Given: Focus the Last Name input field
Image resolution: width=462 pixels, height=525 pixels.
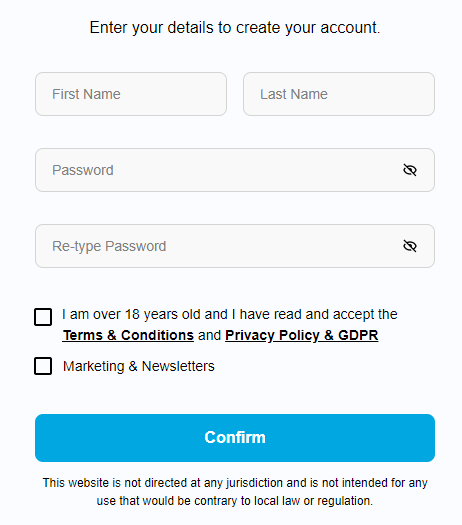Looking at the screenshot, I should coord(339,94).
